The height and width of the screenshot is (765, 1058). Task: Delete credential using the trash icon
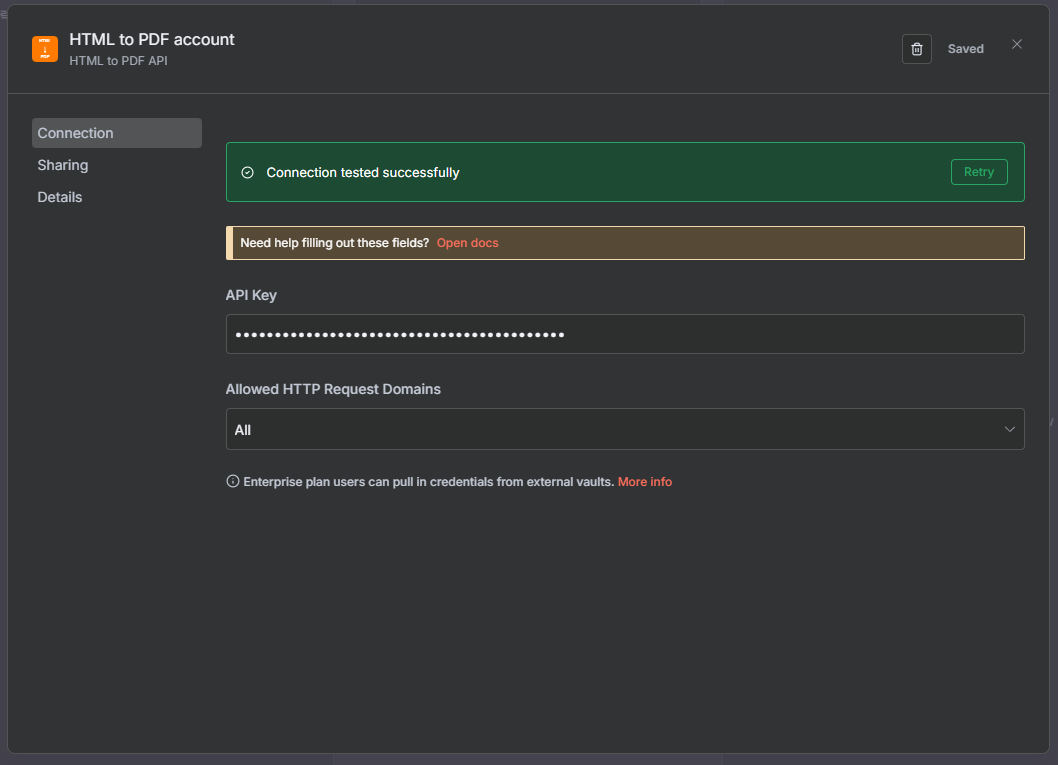point(916,49)
